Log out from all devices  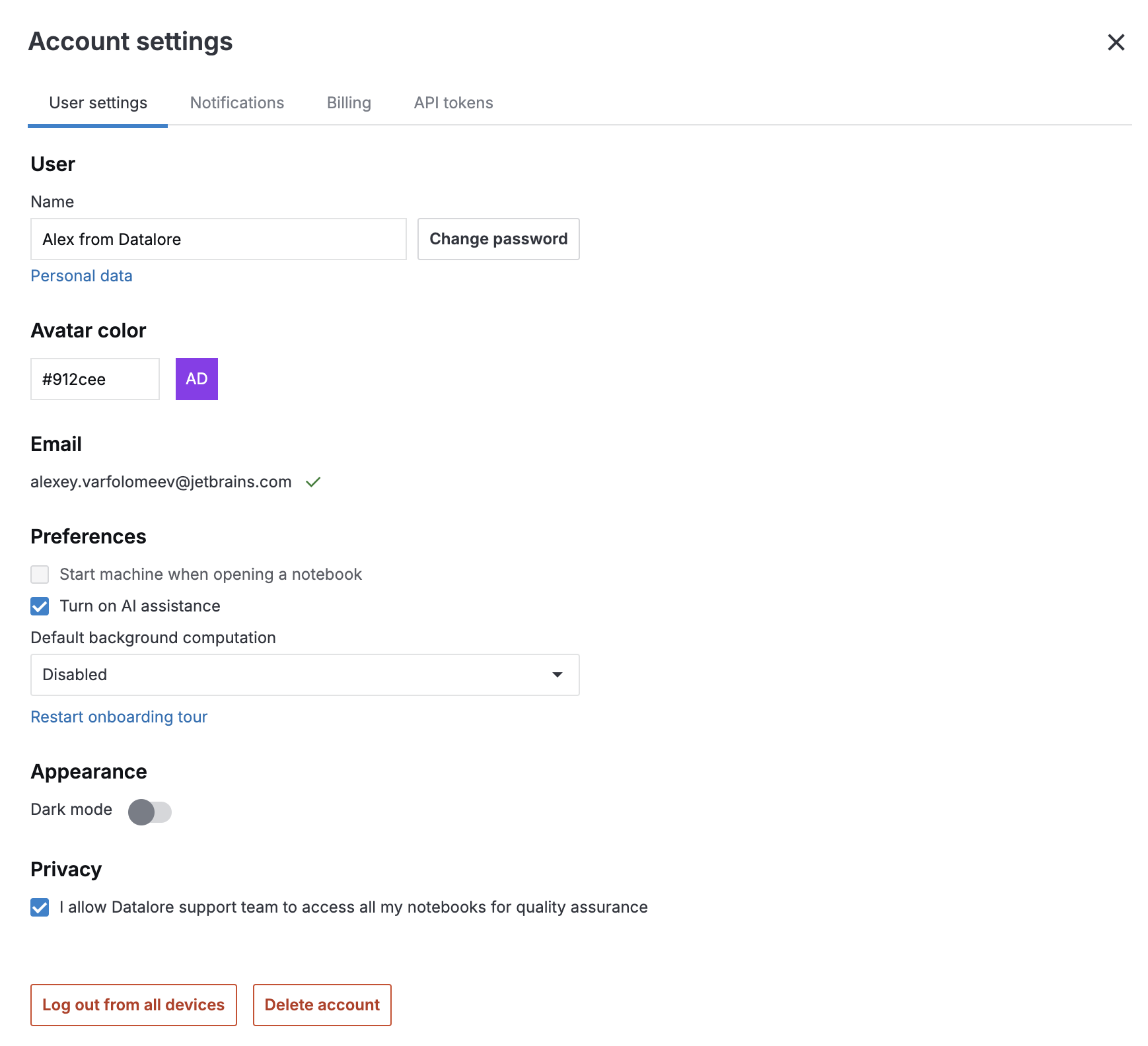pyautogui.click(x=133, y=1004)
